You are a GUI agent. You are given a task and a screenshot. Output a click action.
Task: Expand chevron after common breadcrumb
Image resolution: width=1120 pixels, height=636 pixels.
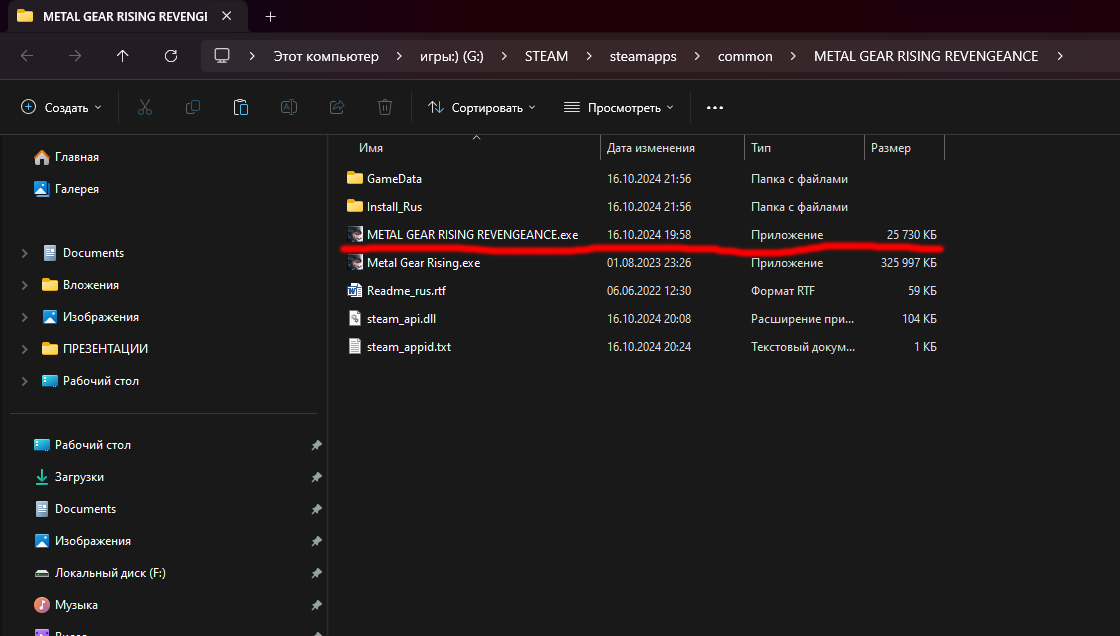(x=793, y=56)
